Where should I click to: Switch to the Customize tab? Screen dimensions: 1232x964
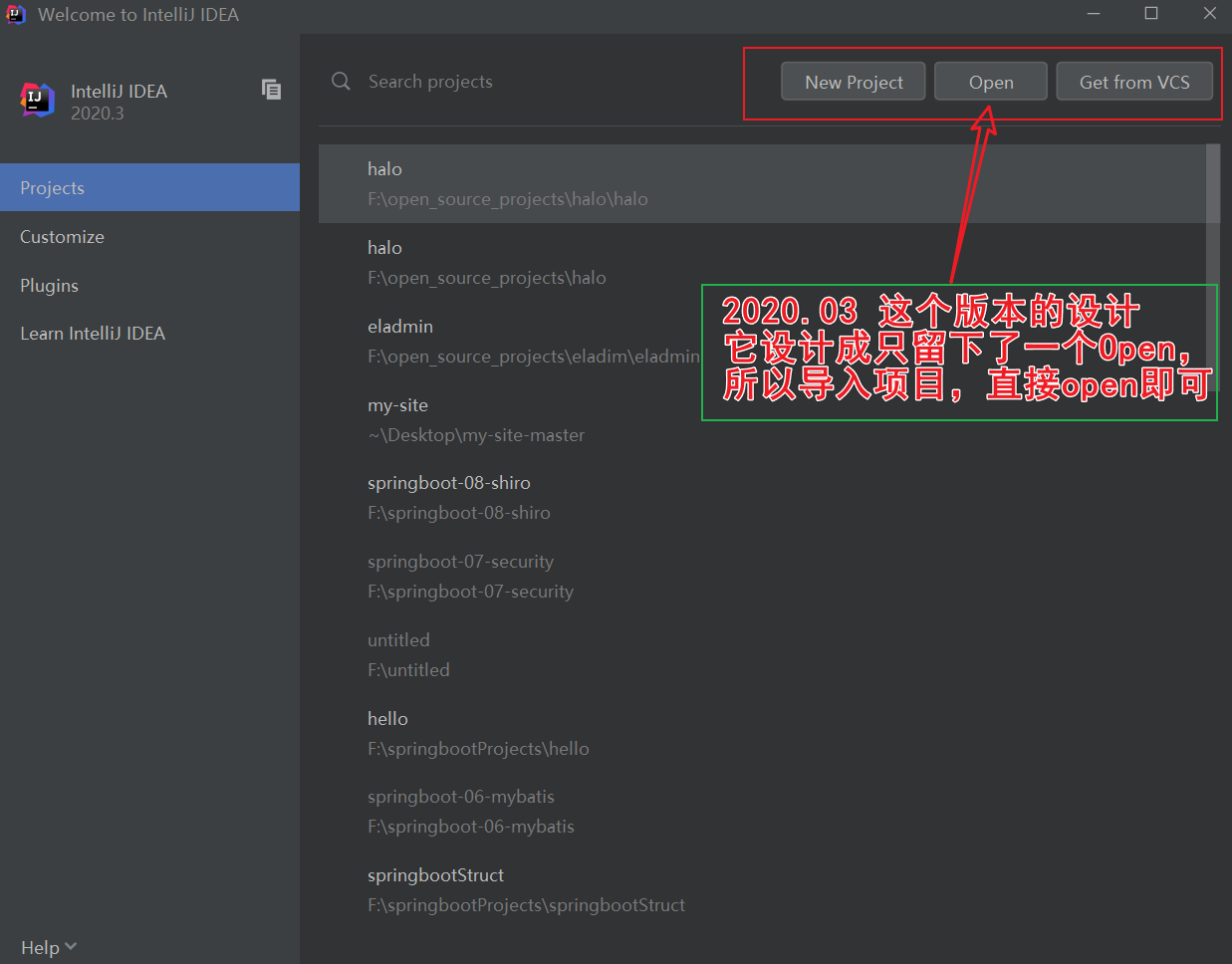tap(149, 236)
